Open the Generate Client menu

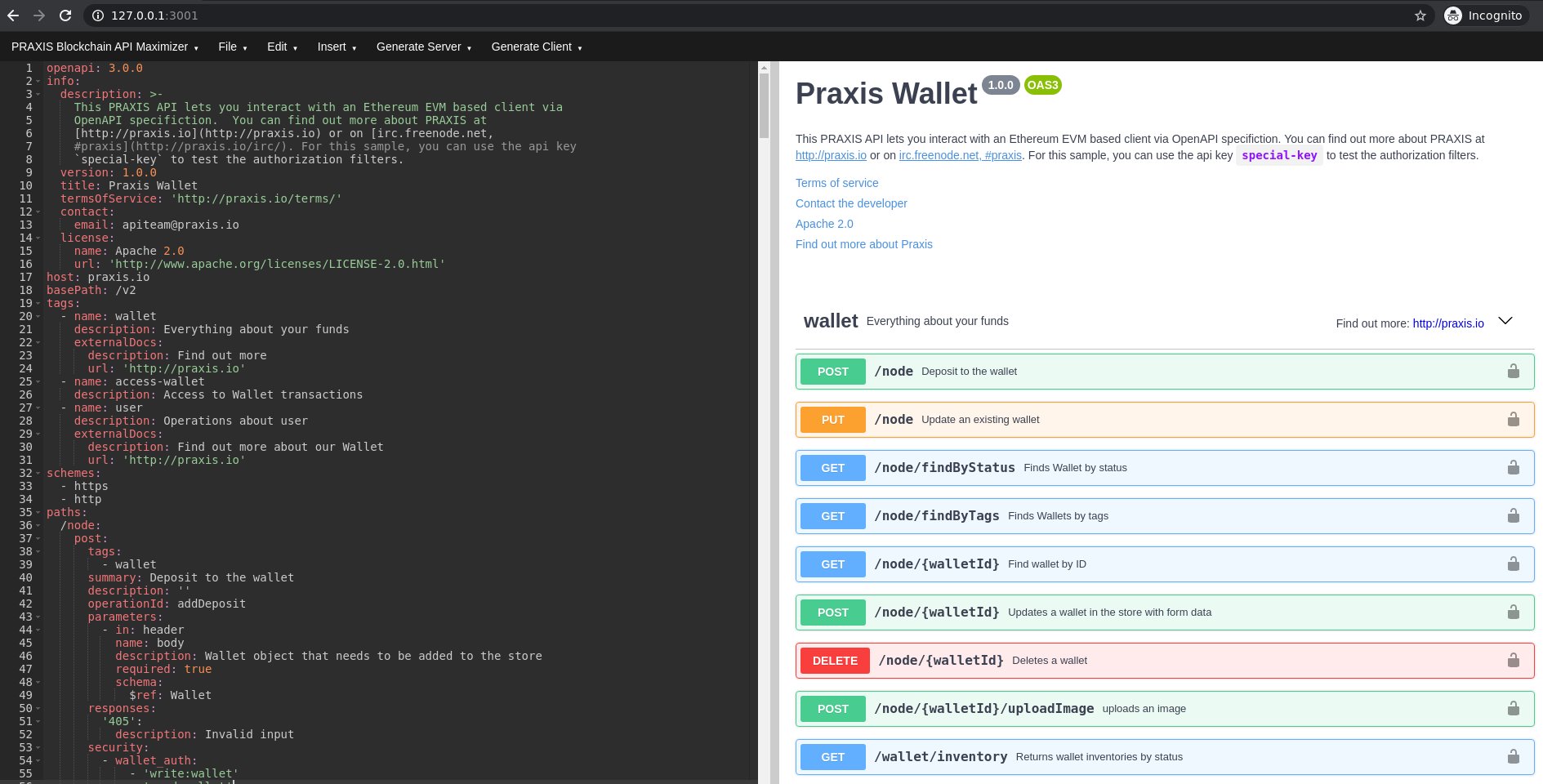pos(537,47)
